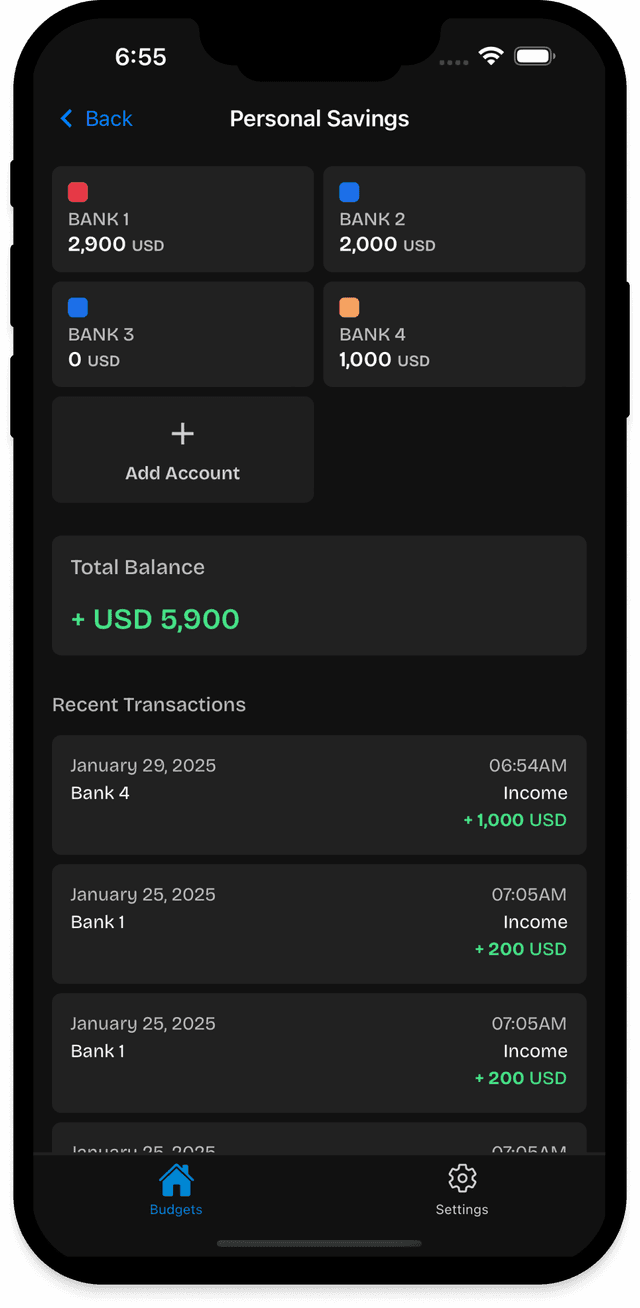The image size is (640, 1308).
Task: Open Settings via the gear icon
Action: pyautogui.click(x=461, y=1178)
